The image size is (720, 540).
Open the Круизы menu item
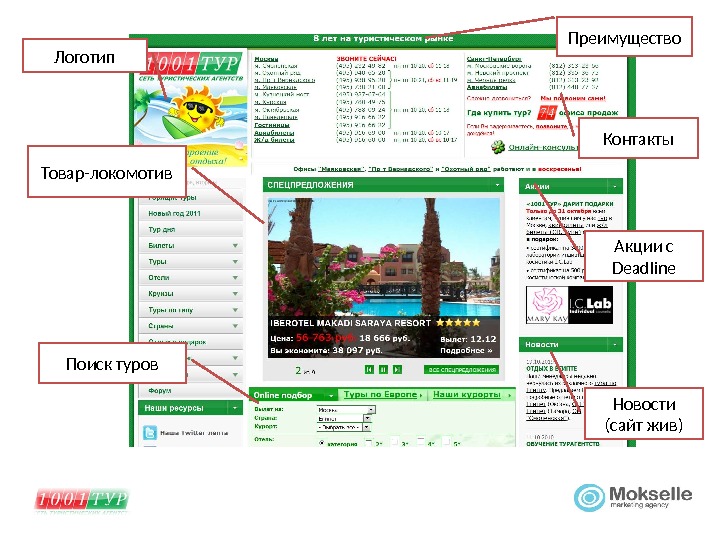191,294
